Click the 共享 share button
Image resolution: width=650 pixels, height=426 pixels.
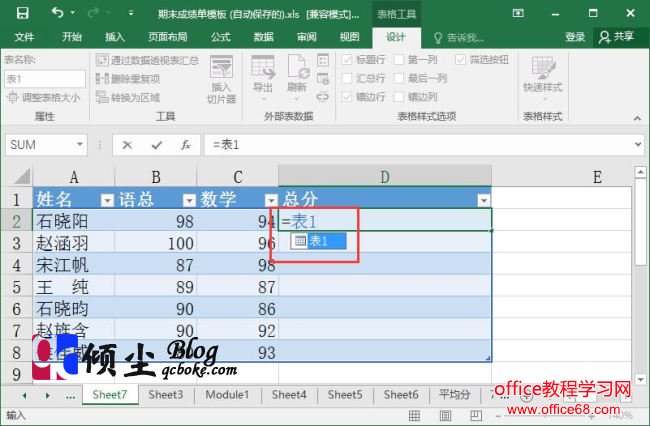pyautogui.click(x=616, y=37)
